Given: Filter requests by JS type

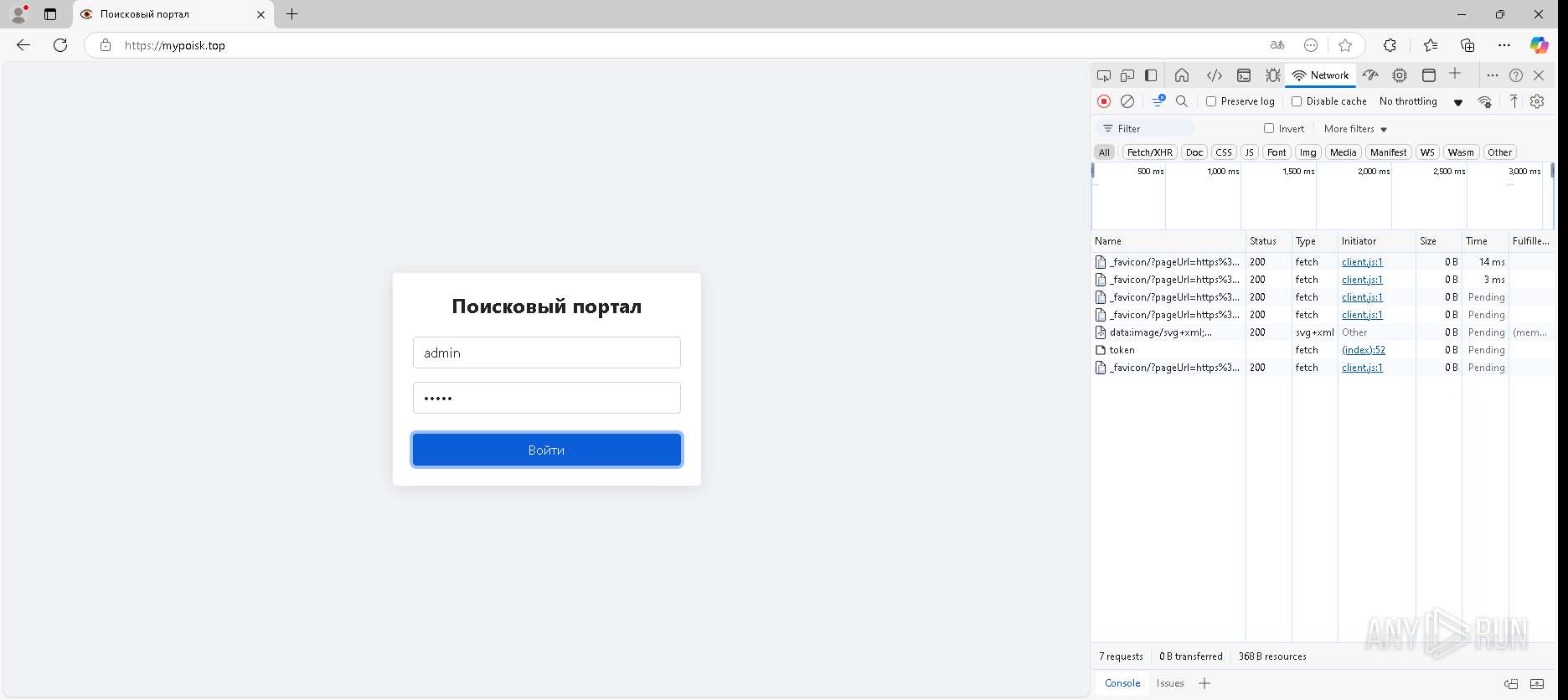Looking at the screenshot, I should pos(1250,152).
